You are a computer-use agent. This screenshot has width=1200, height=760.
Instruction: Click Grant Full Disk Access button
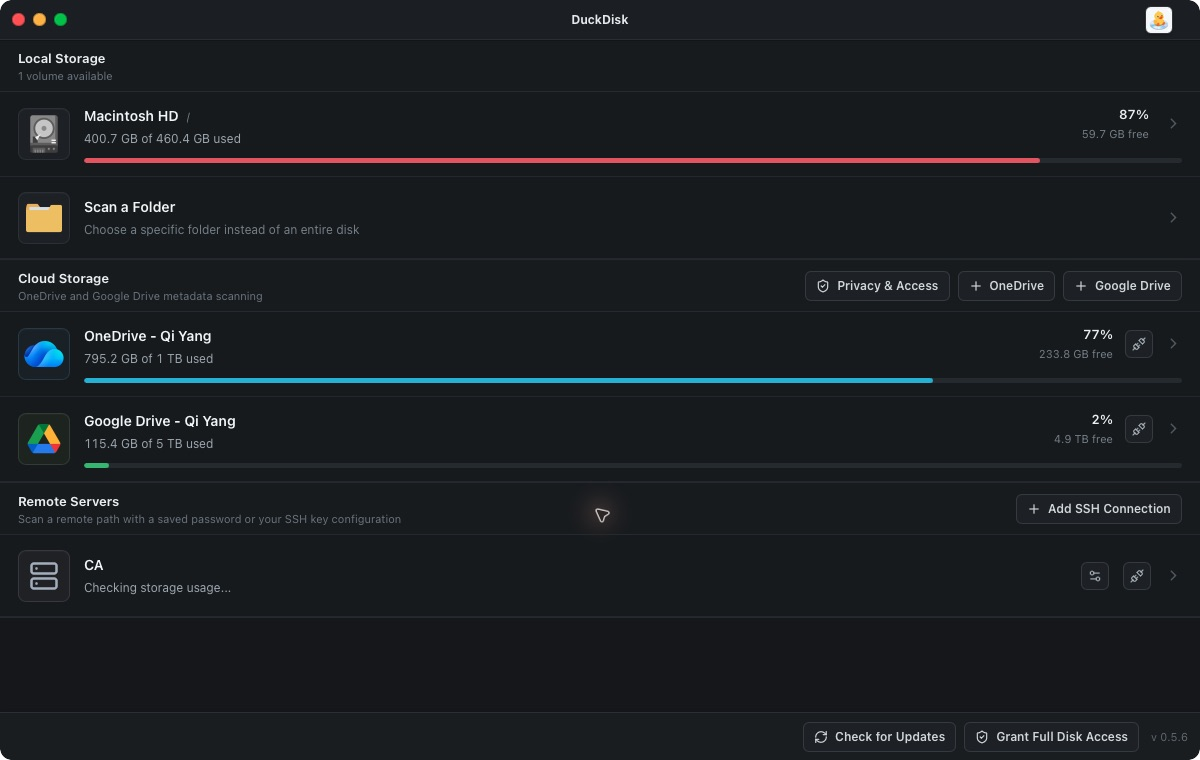1051,737
